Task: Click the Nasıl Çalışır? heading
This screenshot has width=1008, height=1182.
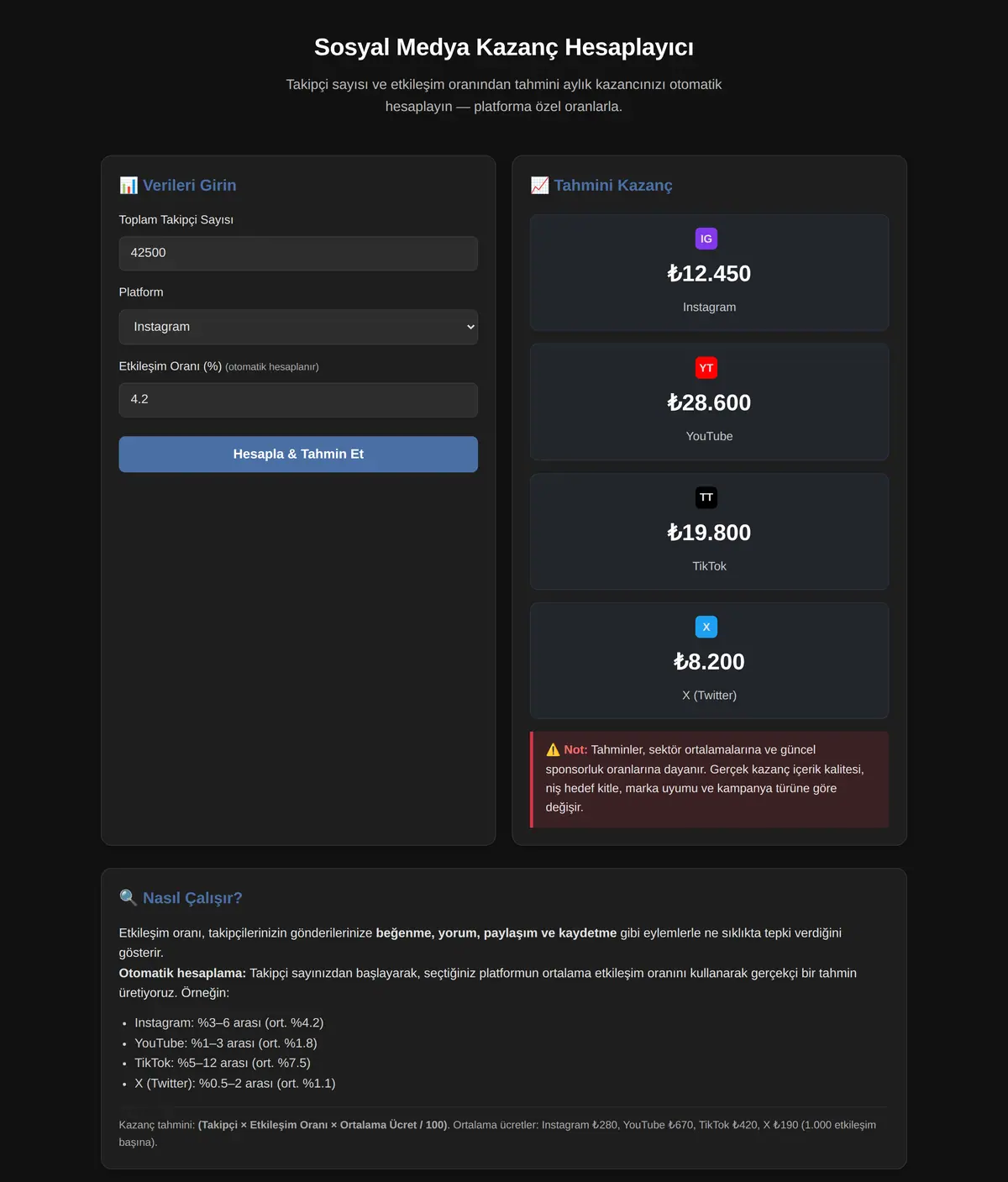Action: (192, 897)
